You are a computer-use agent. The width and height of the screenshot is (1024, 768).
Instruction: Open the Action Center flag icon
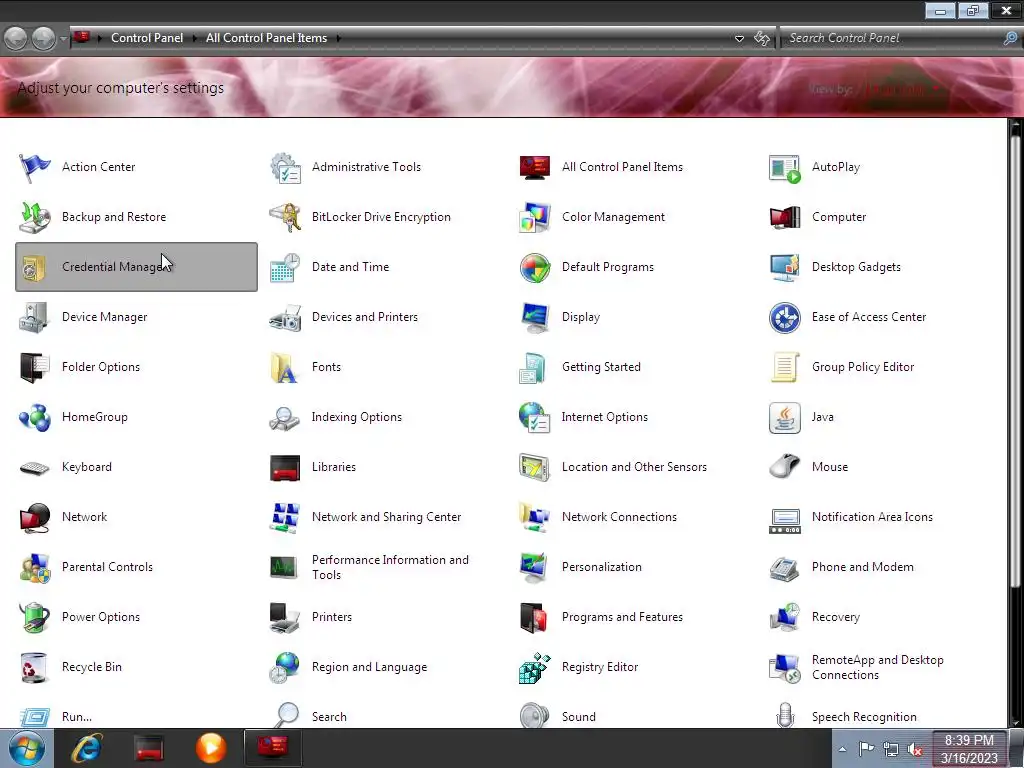34,167
